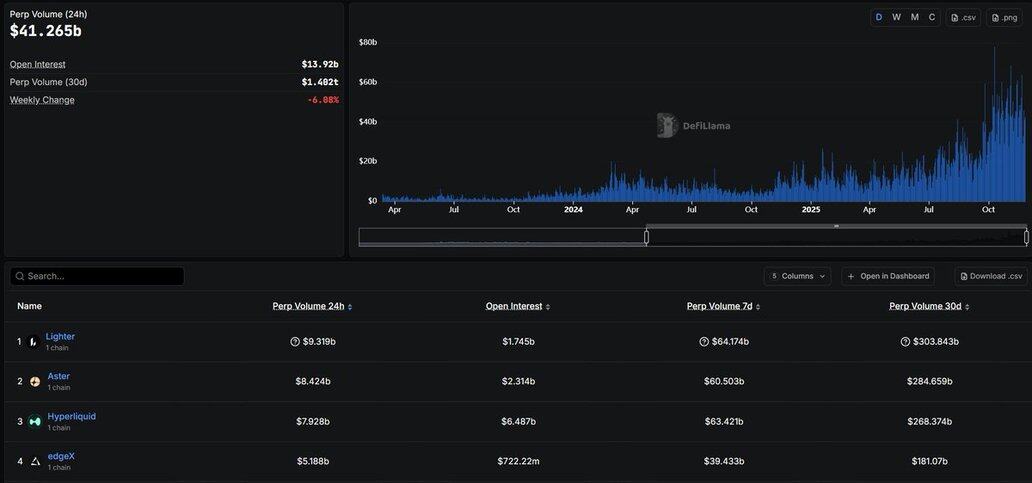Image resolution: width=1032 pixels, height=483 pixels.
Task: Sort by Perp Volume 30d header
Action: click(928, 306)
